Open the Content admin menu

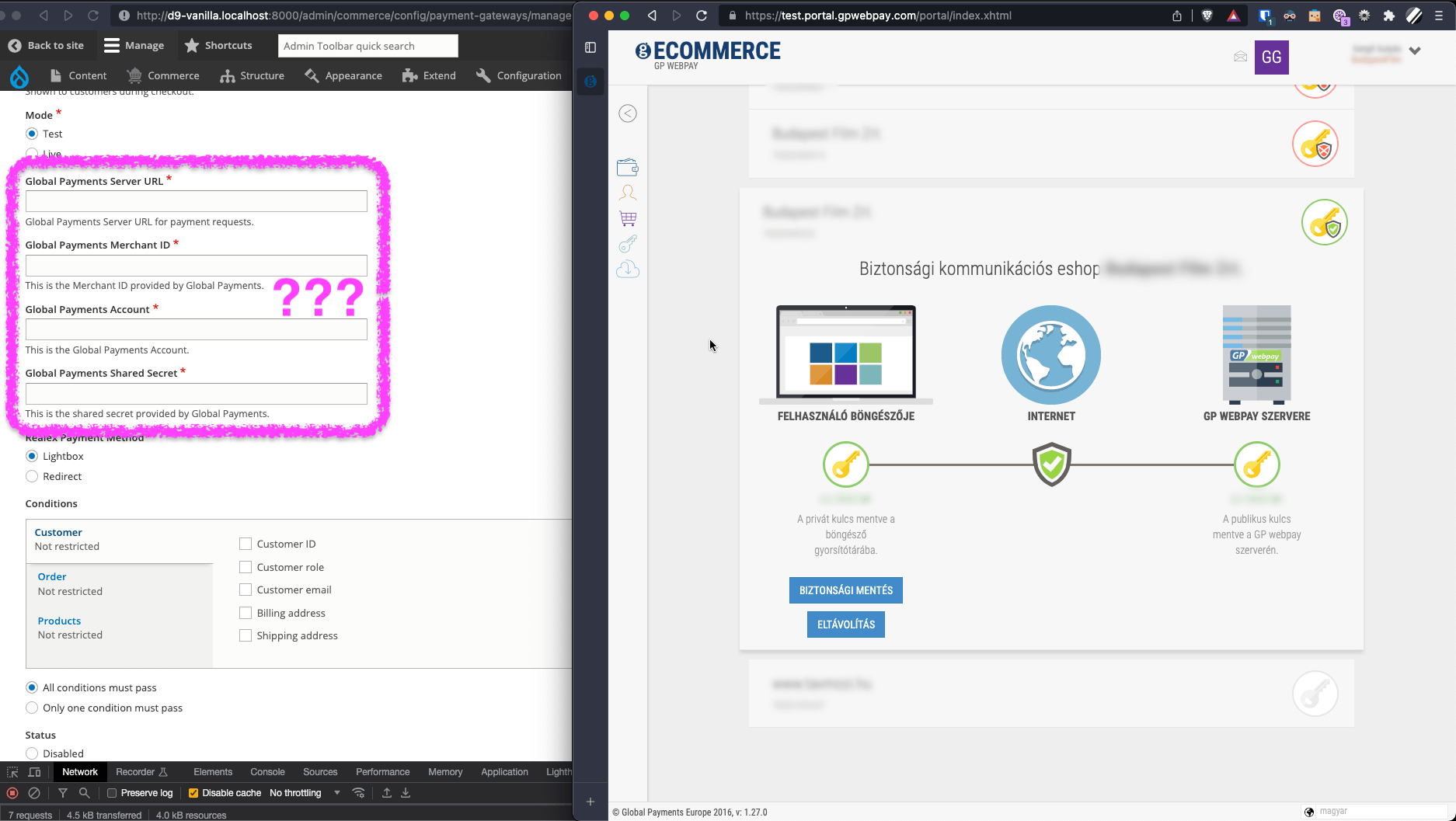coord(78,75)
